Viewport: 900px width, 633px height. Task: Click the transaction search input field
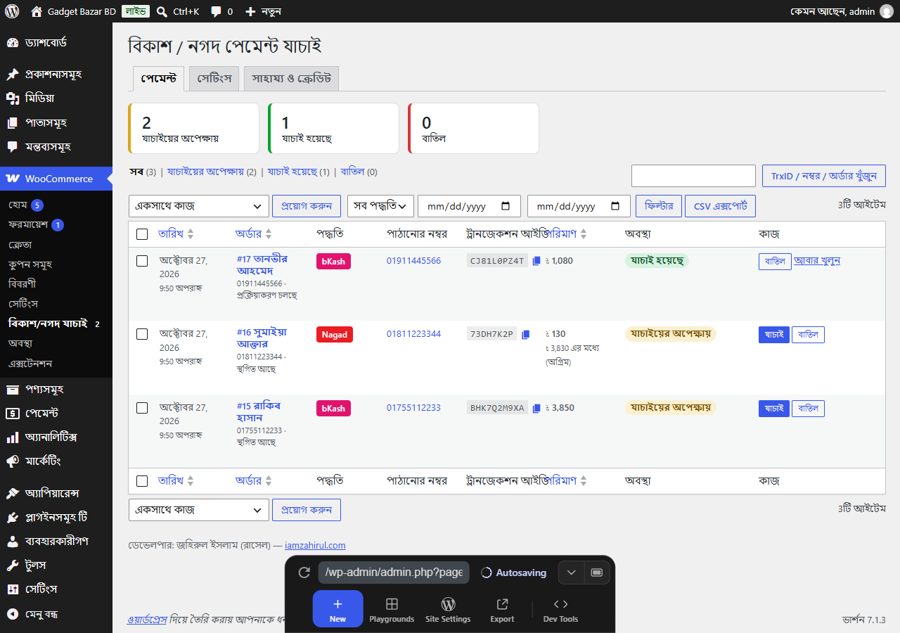point(693,176)
